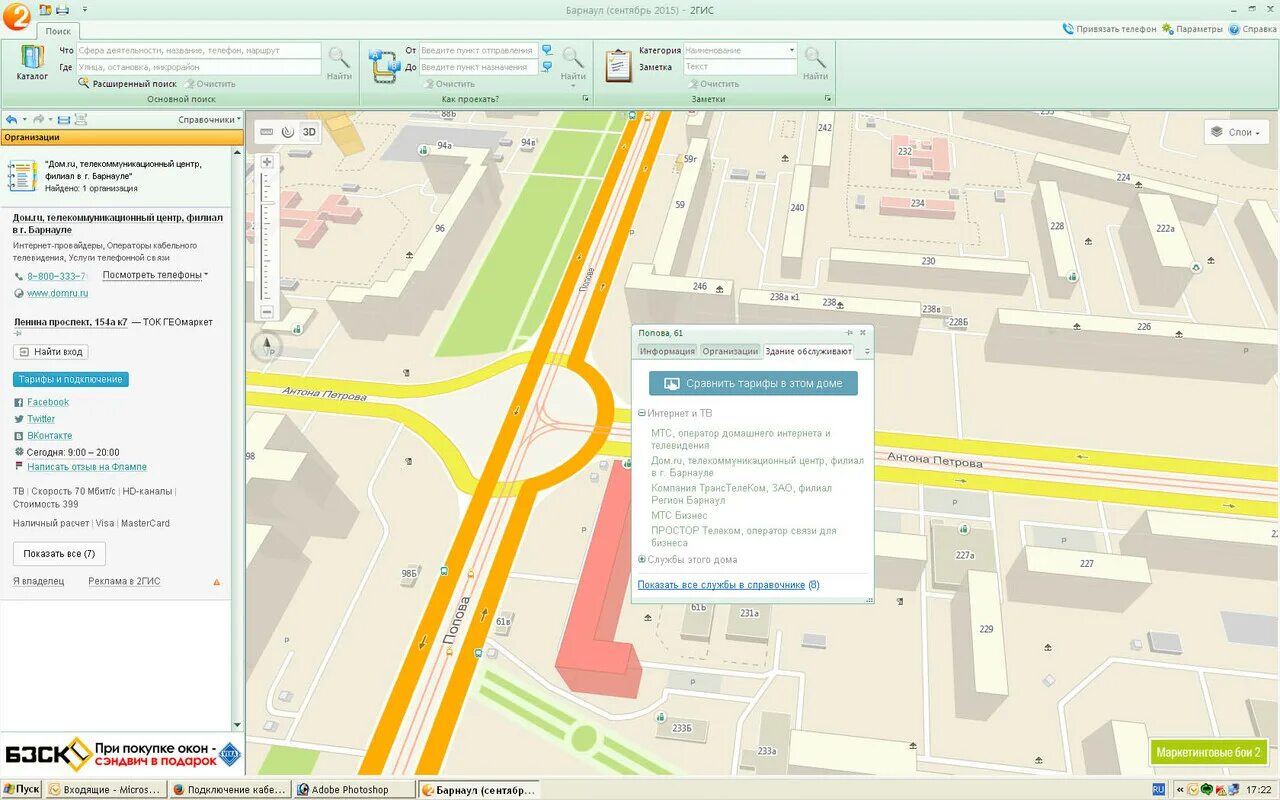Click the До destination input field
The height and width of the screenshot is (800, 1280).
tap(478, 67)
